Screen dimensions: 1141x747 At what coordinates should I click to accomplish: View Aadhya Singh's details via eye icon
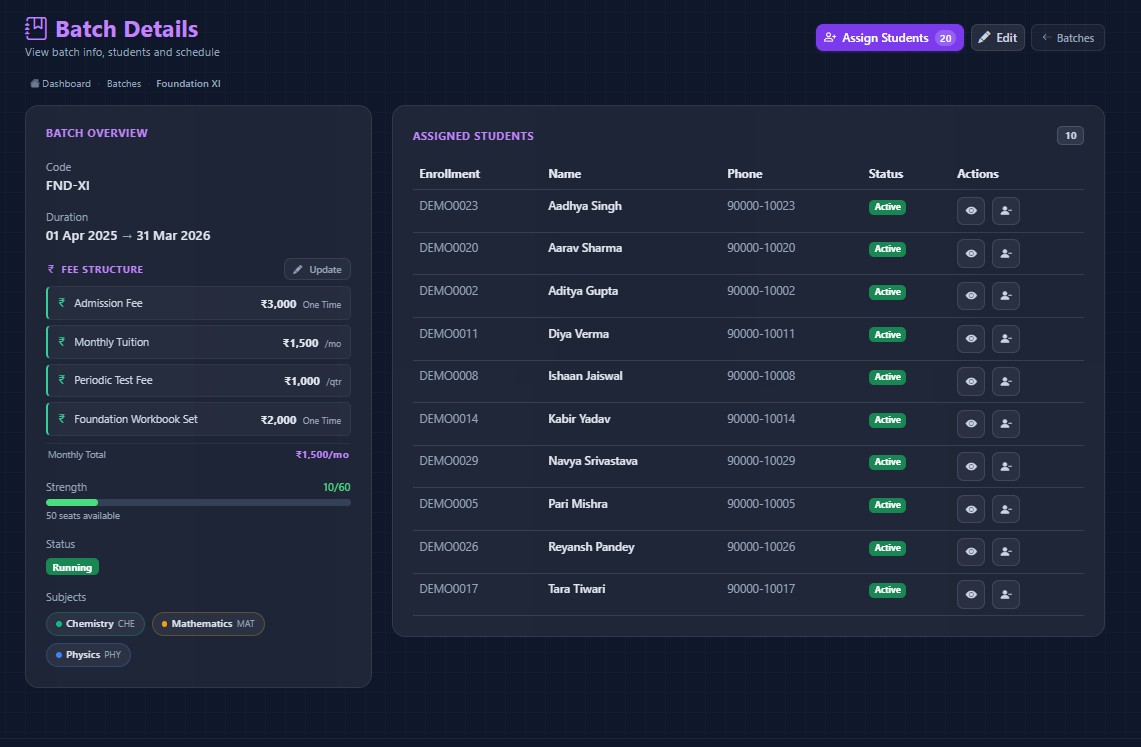pos(971,211)
